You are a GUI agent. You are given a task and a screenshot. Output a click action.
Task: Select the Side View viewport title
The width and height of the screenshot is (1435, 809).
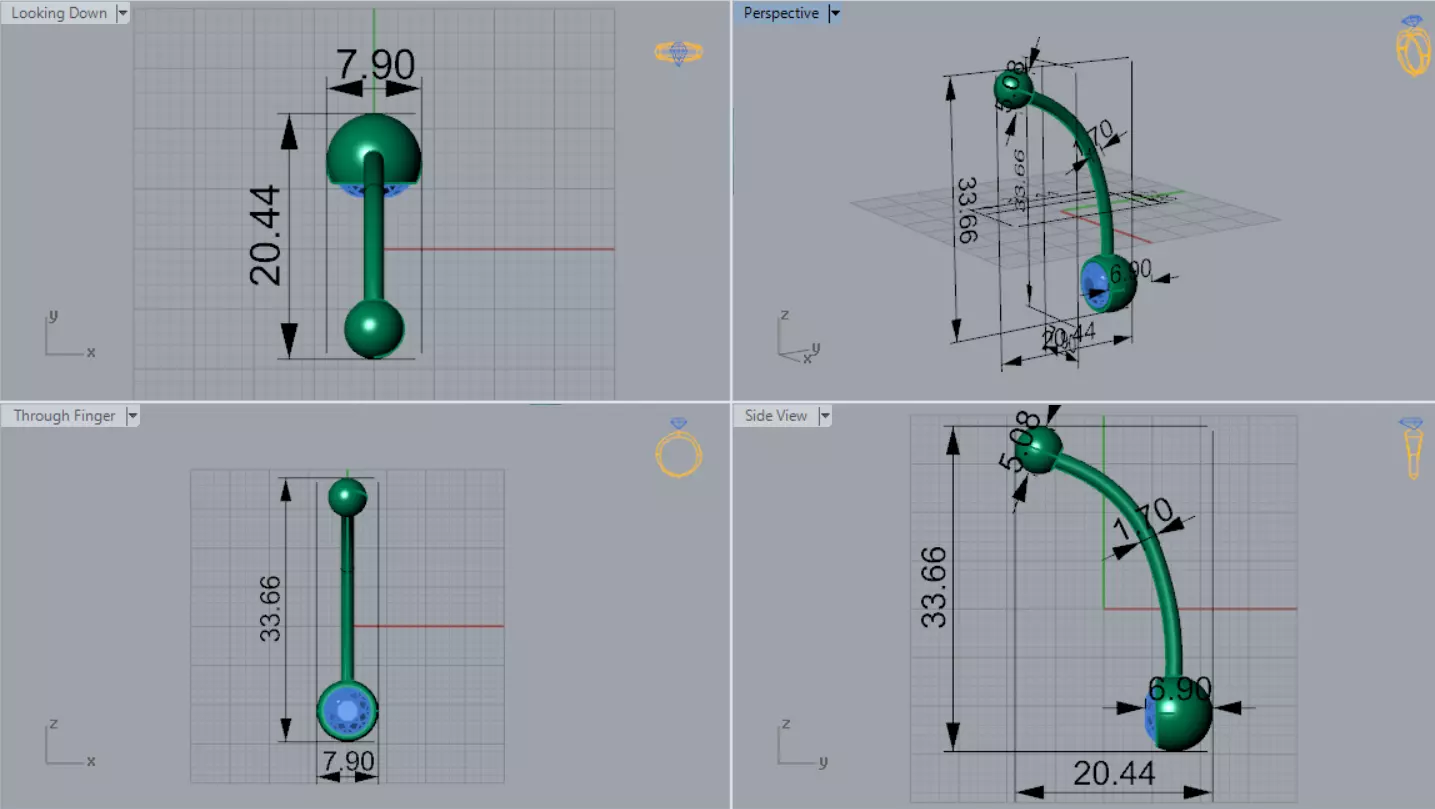pos(776,416)
